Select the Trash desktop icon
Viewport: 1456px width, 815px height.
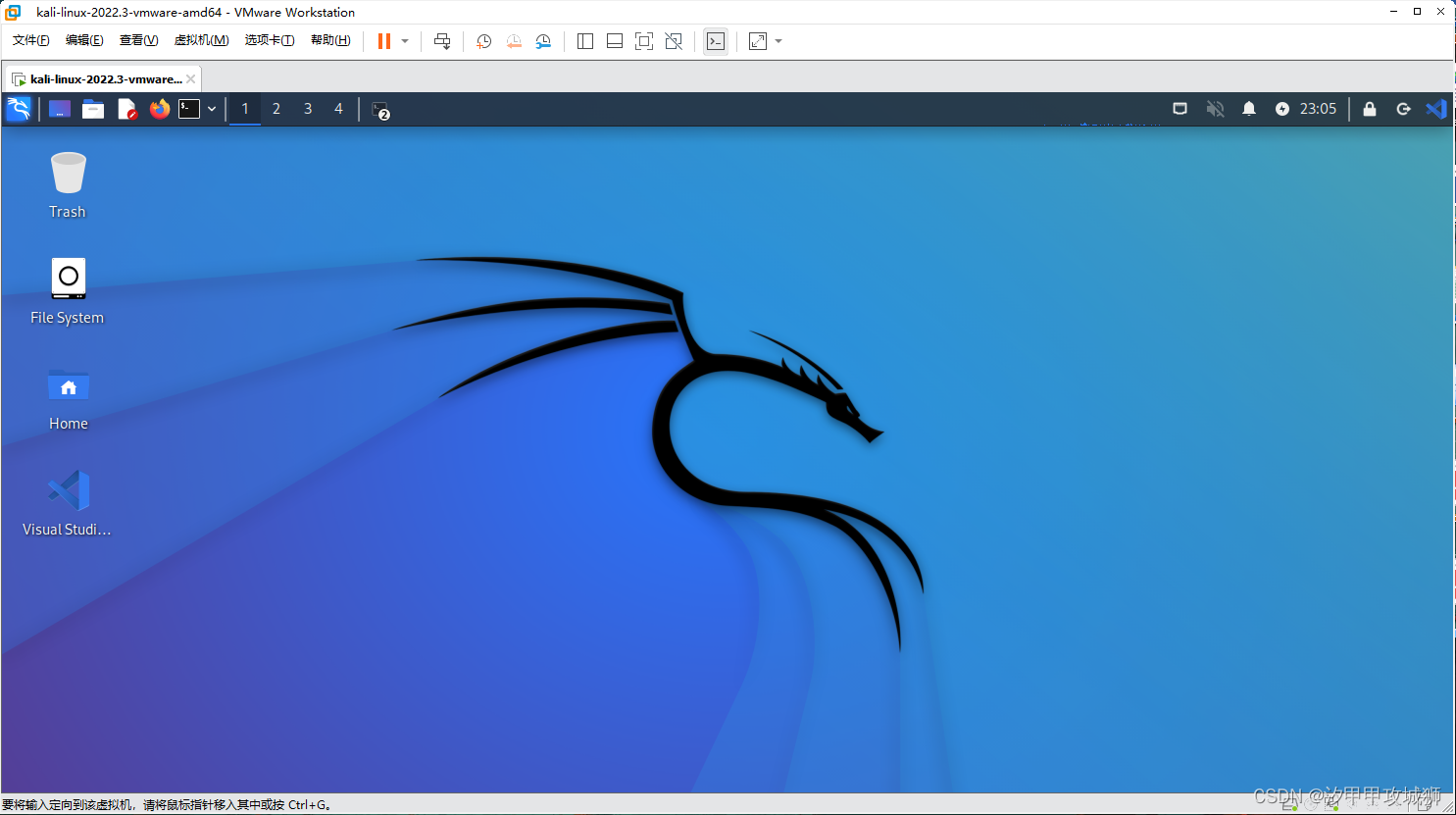(x=68, y=184)
